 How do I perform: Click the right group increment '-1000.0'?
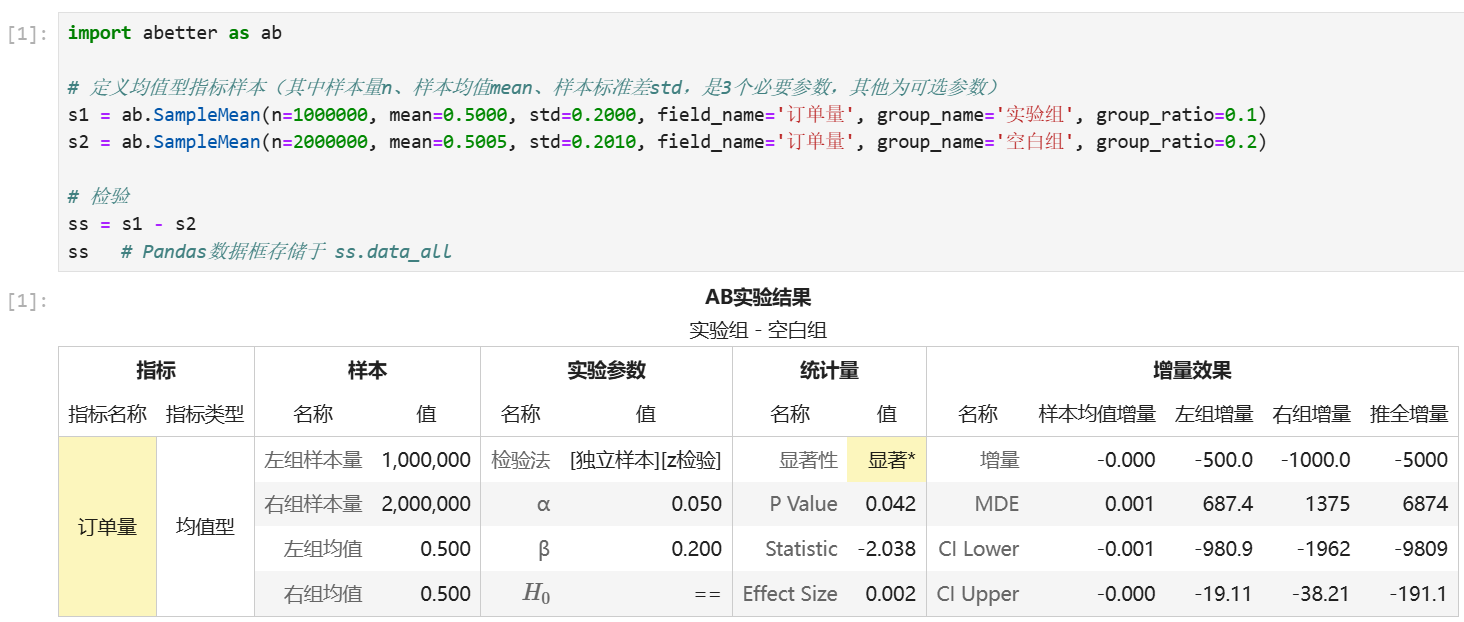coord(1316,460)
